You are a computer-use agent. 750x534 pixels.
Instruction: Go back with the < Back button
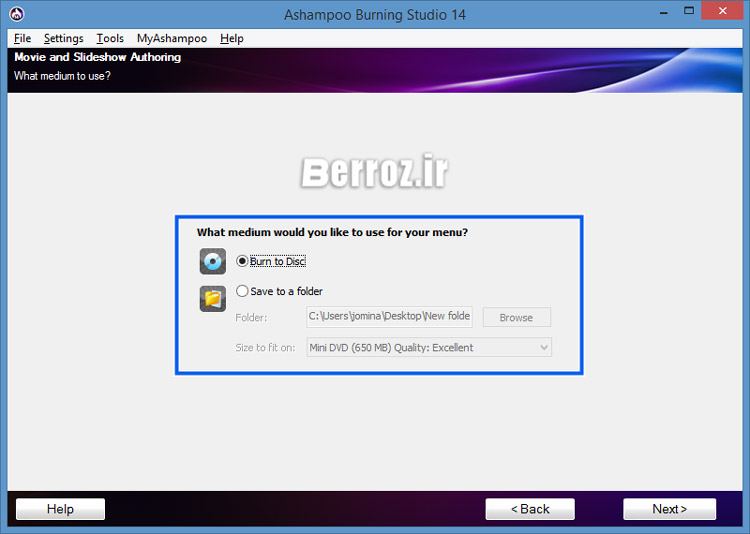pyautogui.click(x=530, y=509)
